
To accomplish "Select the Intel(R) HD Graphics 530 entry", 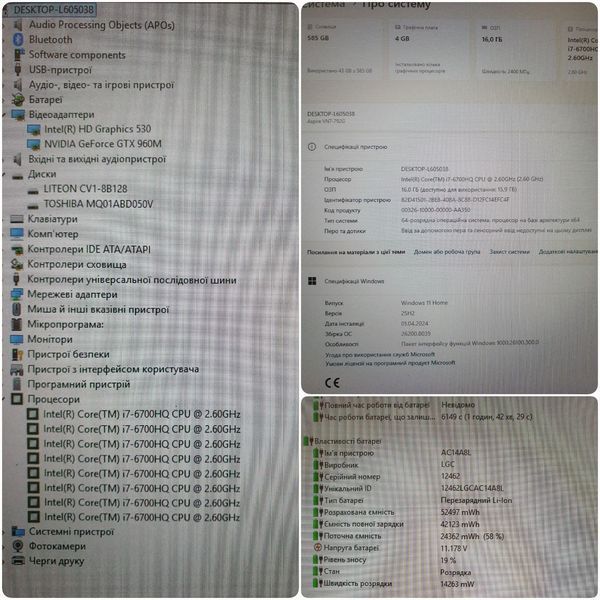I will (x=98, y=129).
